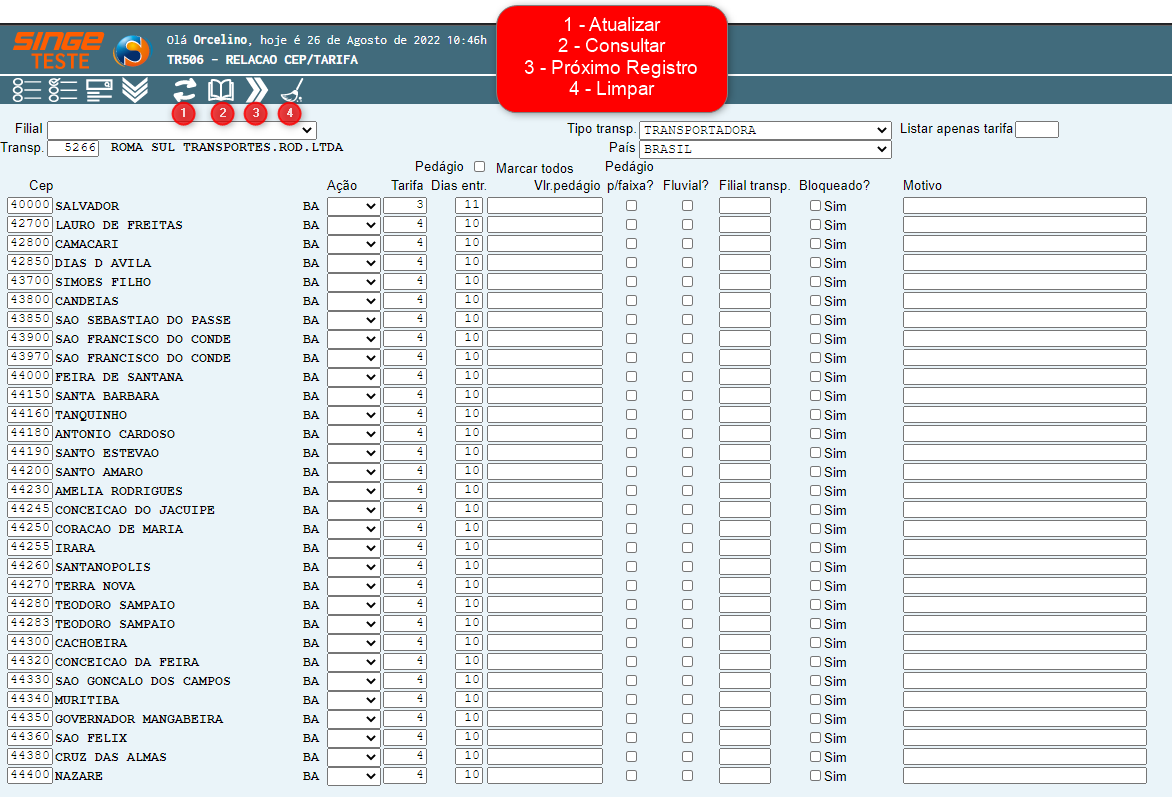Click the Cep field 44400
The image size is (1172, 797).
[x=30, y=775]
